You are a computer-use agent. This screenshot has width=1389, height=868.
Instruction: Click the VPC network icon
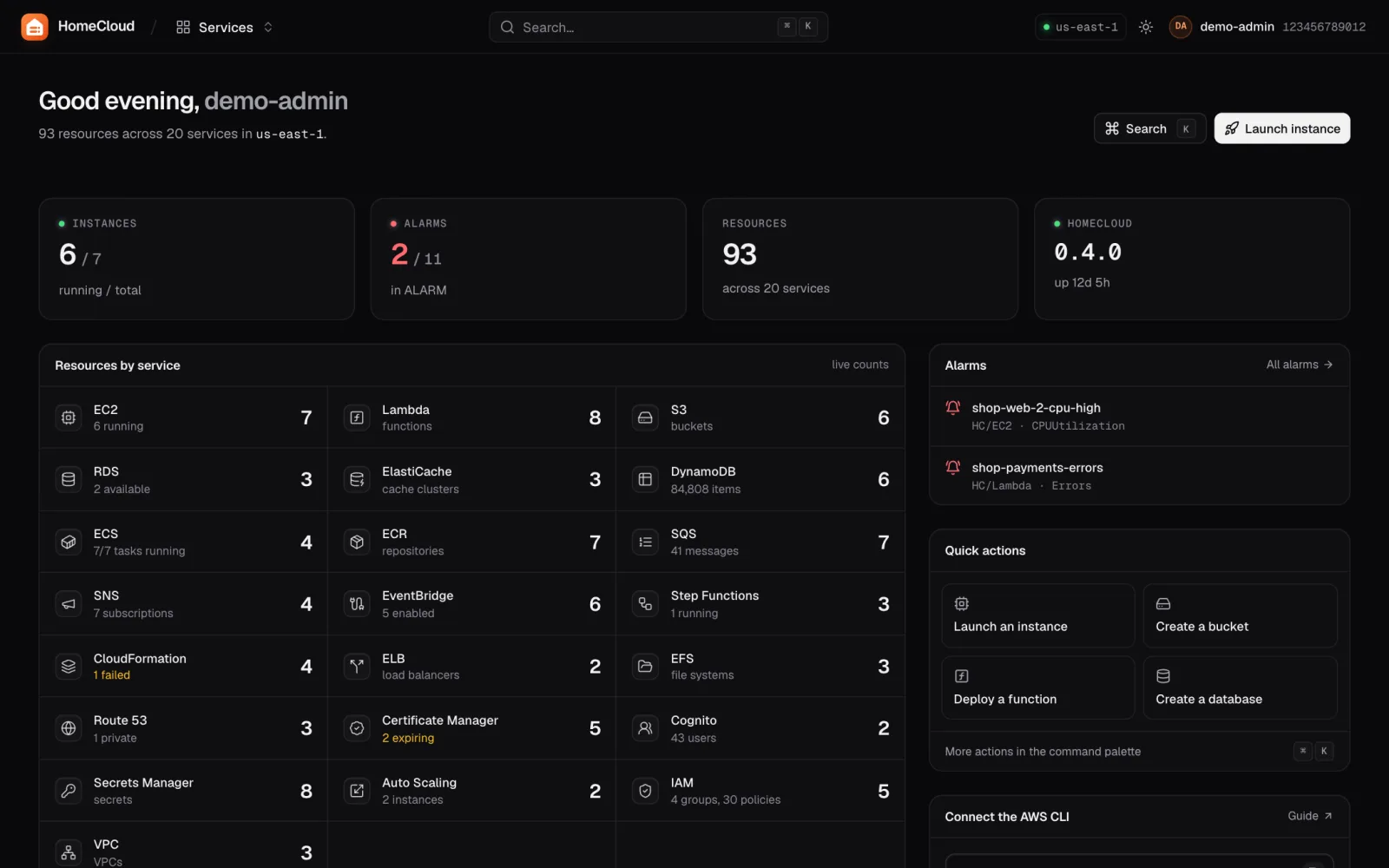coord(69,852)
